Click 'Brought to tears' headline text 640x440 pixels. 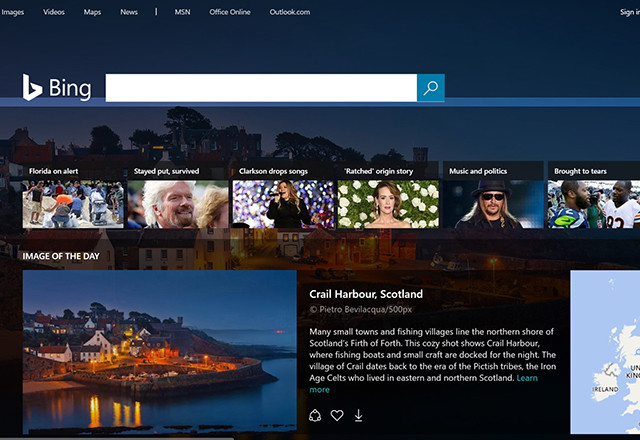[580, 171]
